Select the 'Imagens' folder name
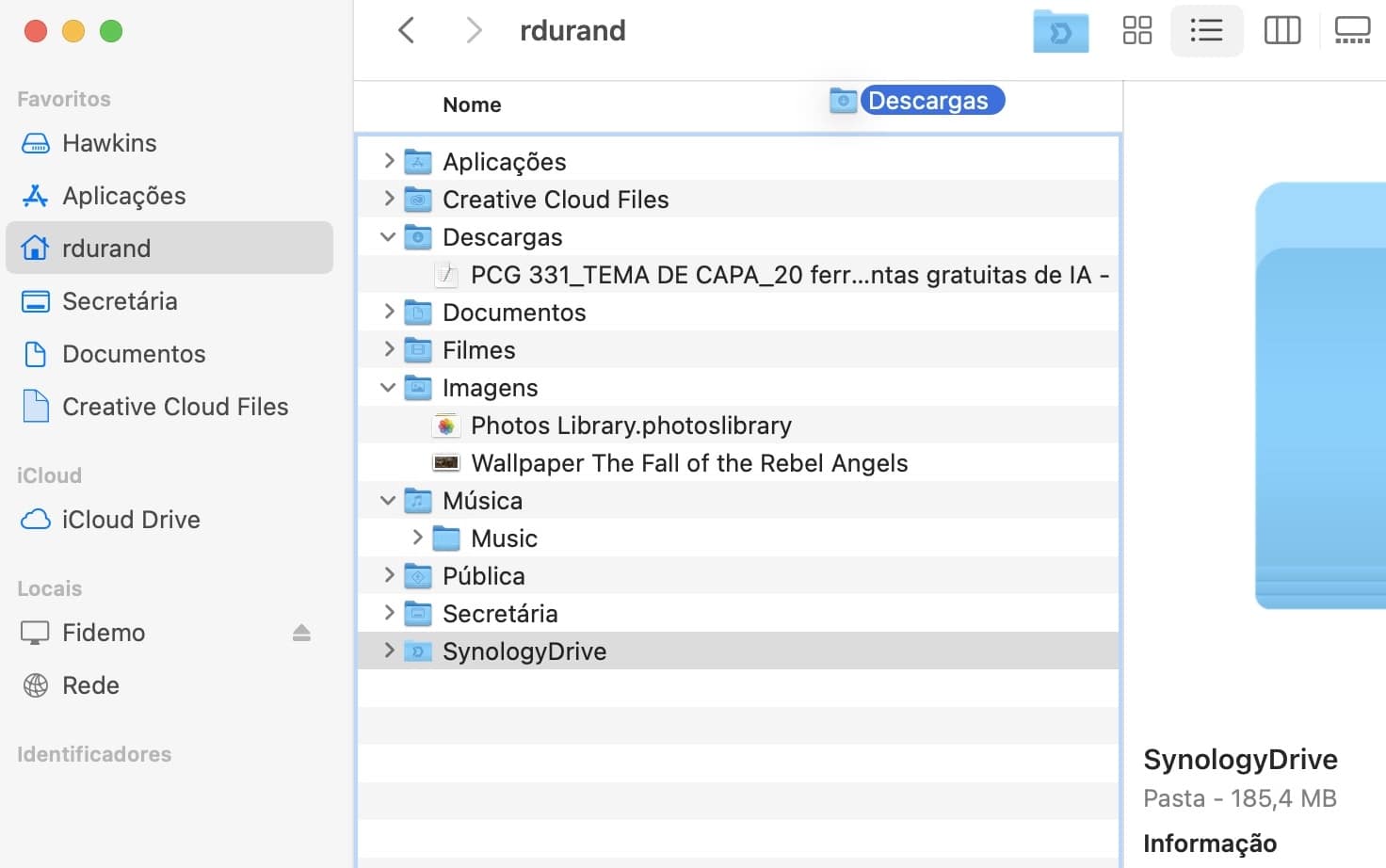This screenshot has height=868, width=1386. pyautogui.click(x=490, y=388)
